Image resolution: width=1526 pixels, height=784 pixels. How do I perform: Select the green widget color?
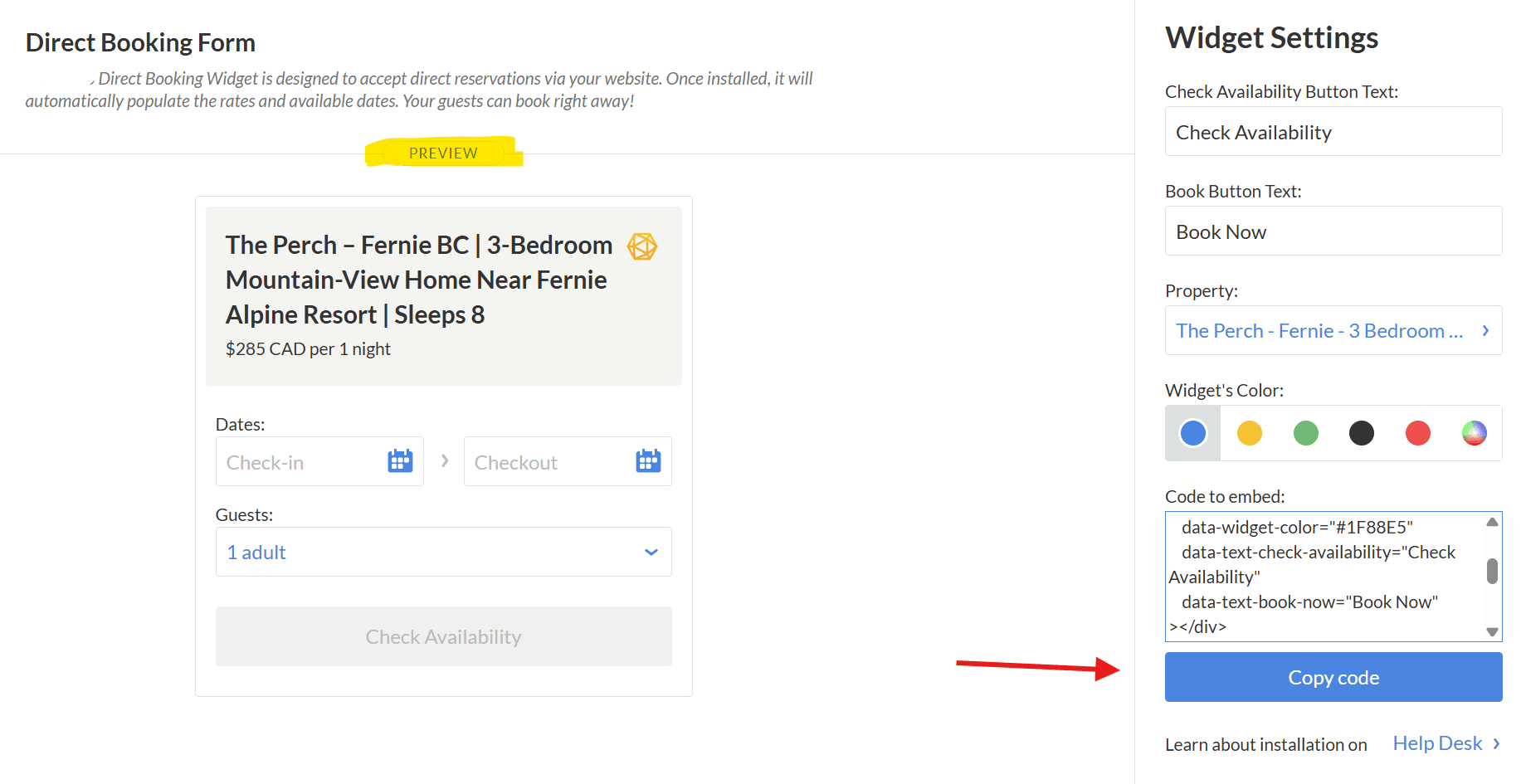[x=1306, y=433]
